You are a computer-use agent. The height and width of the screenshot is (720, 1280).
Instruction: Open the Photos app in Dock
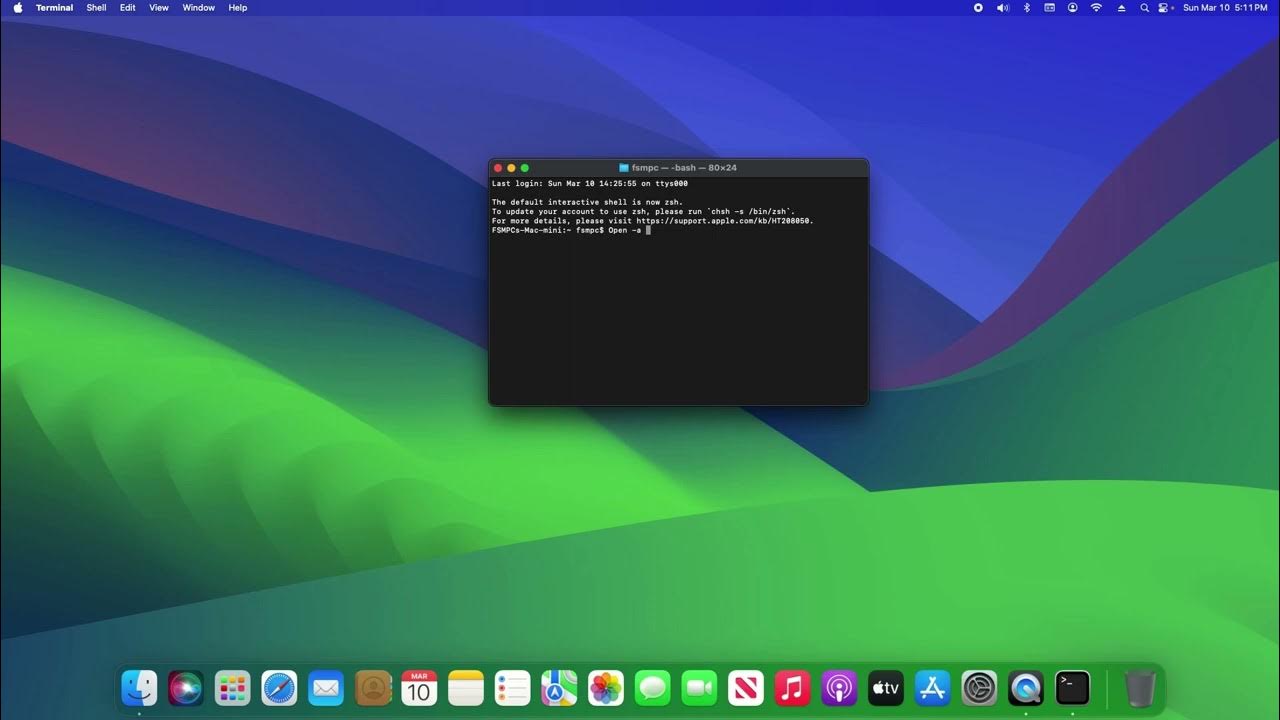[x=606, y=688]
